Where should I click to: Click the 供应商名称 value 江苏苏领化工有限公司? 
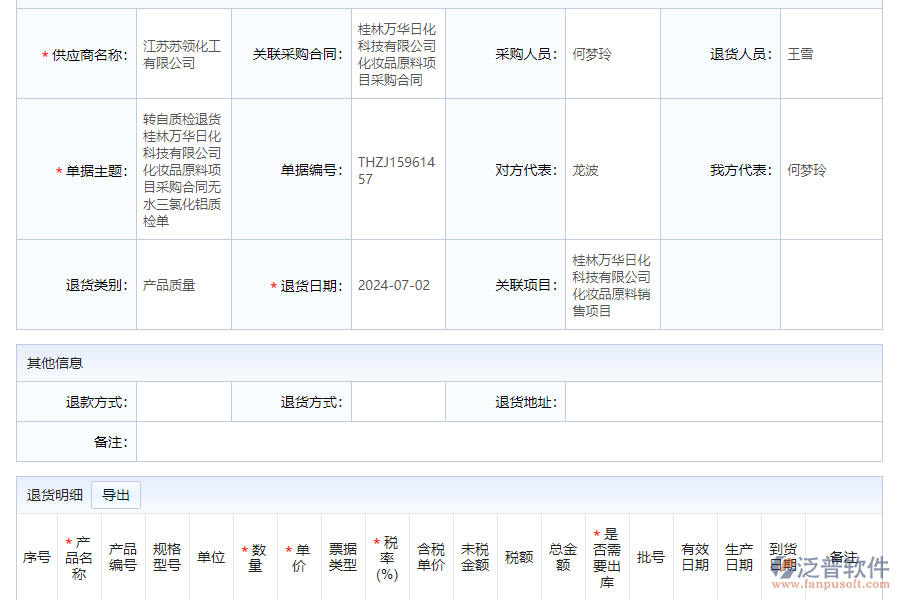(183, 54)
